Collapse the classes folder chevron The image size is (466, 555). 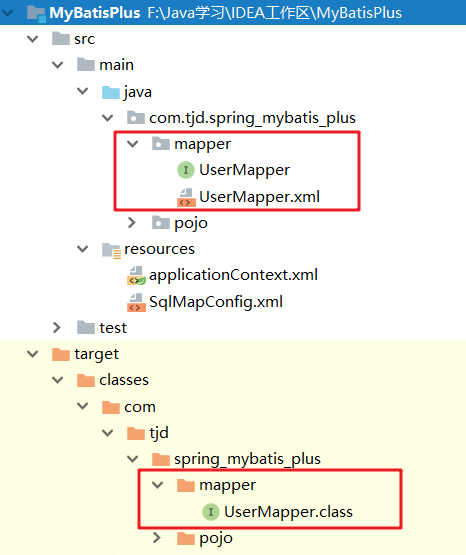(x=57, y=380)
